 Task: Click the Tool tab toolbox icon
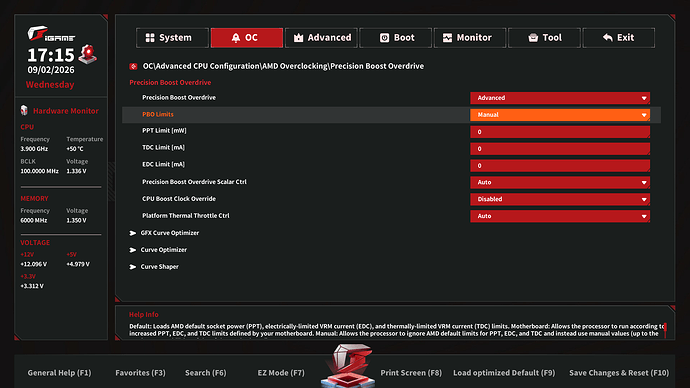pyautogui.click(x=533, y=38)
